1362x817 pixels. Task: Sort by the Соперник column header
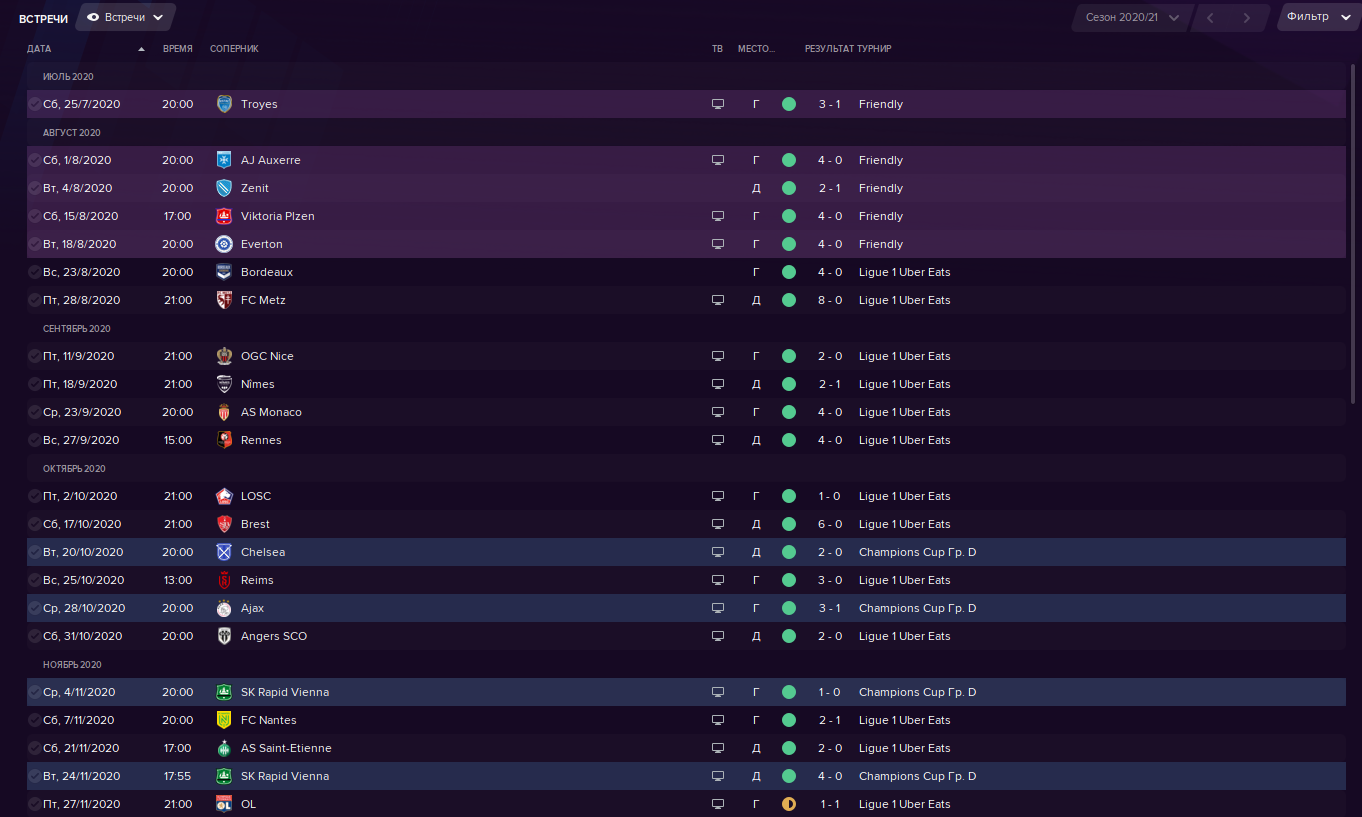234,49
